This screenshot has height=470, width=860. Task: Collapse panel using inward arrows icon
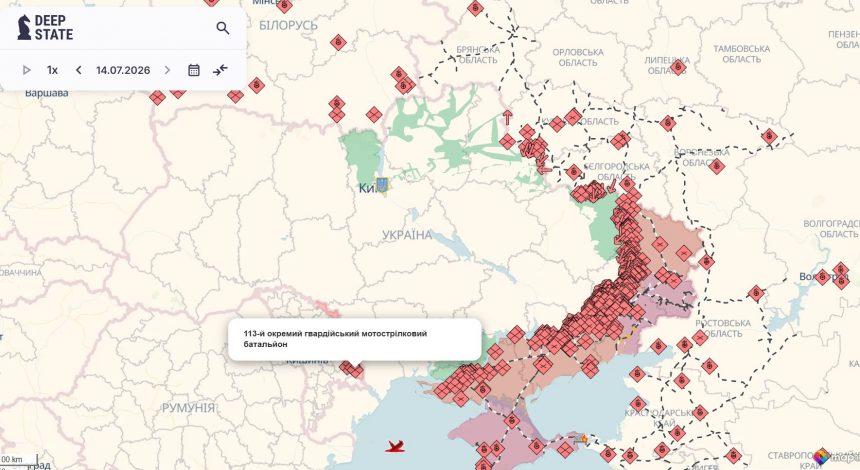point(220,70)
